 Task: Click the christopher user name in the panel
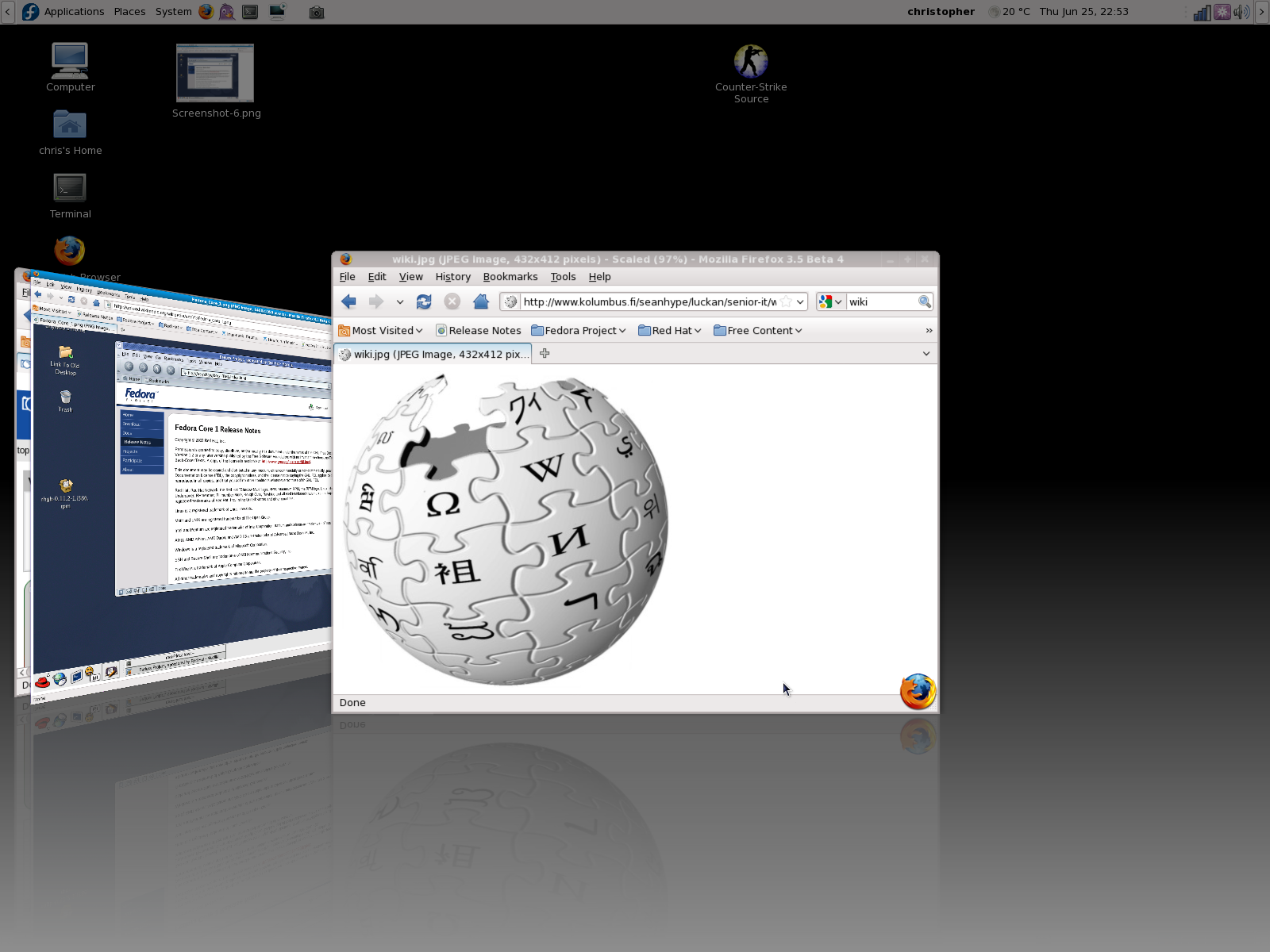[941, 12]
